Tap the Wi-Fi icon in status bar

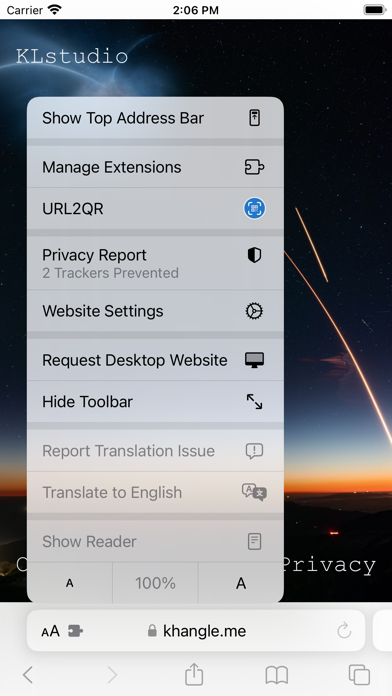click(x=55, y=10)
